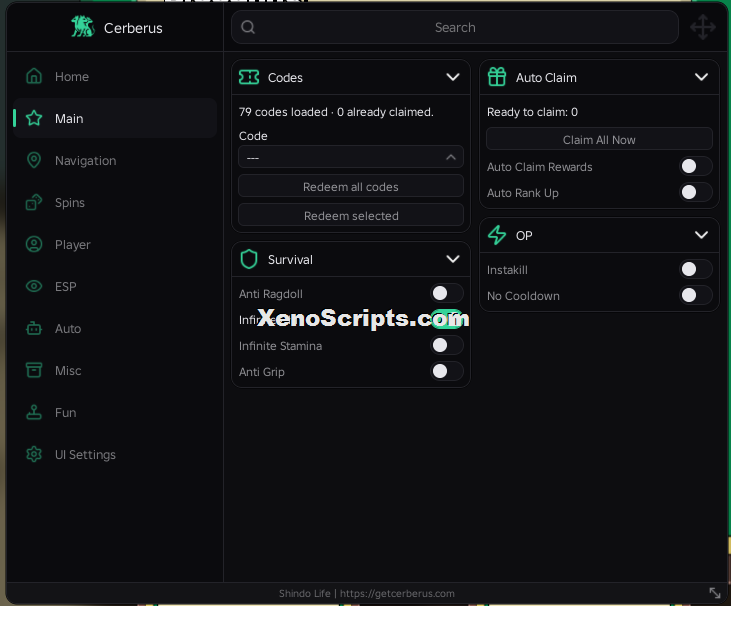Click the Claim All Now button
The image size is (731, 636).
coord(599,139)
